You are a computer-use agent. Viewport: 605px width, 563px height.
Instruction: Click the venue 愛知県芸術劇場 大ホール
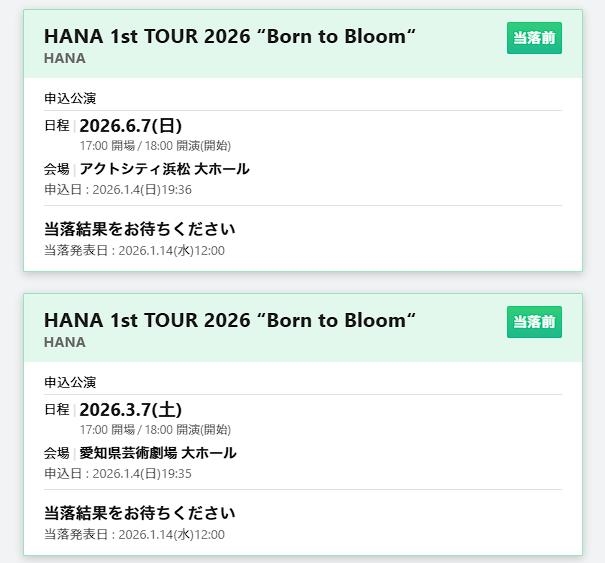click(158, 453)
